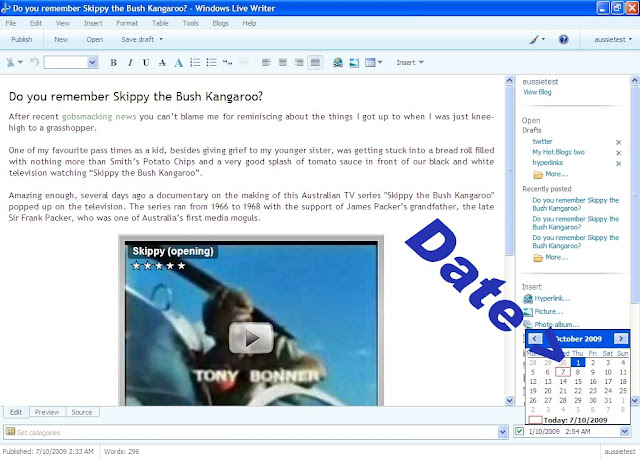Open the Tools menu
The image size is (640, 459).
[191, 23]
